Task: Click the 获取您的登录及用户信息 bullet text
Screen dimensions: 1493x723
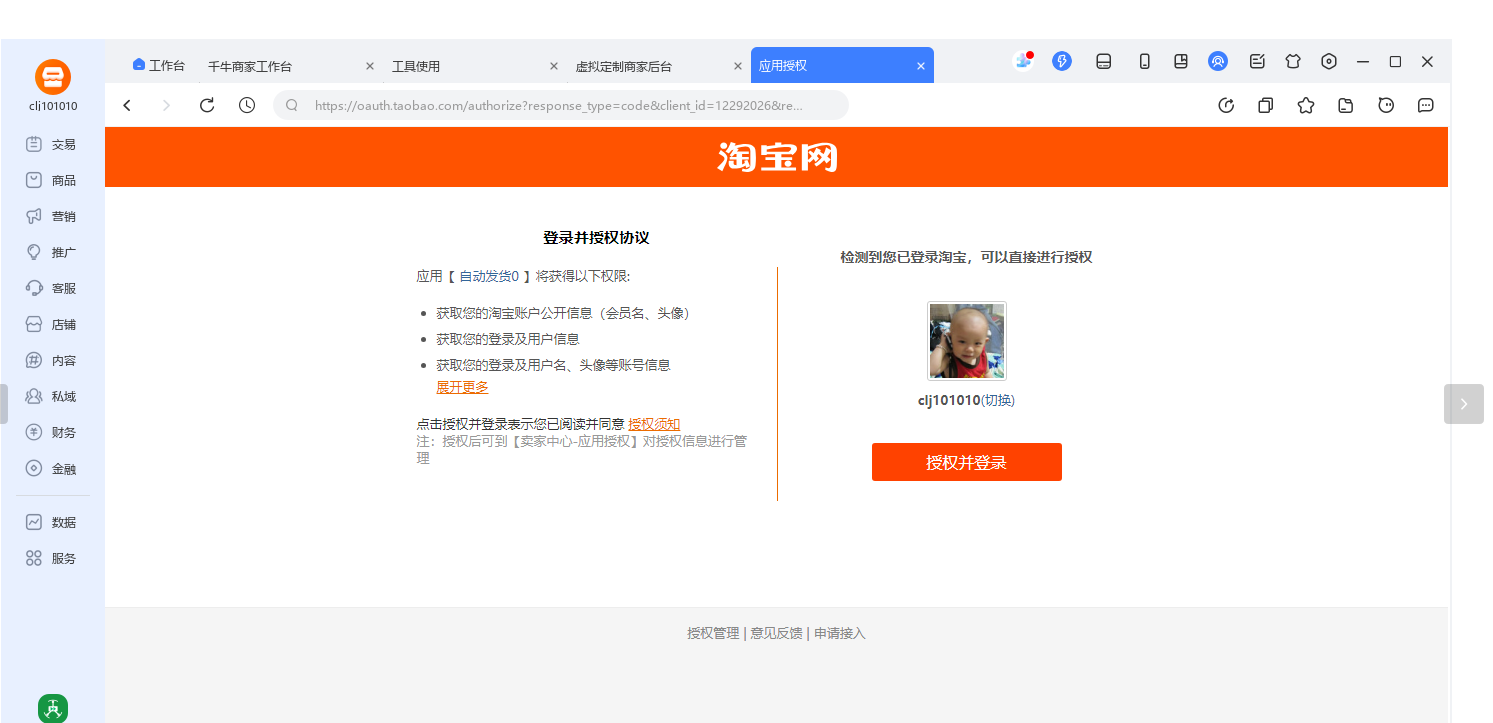Action: (508, 339)
